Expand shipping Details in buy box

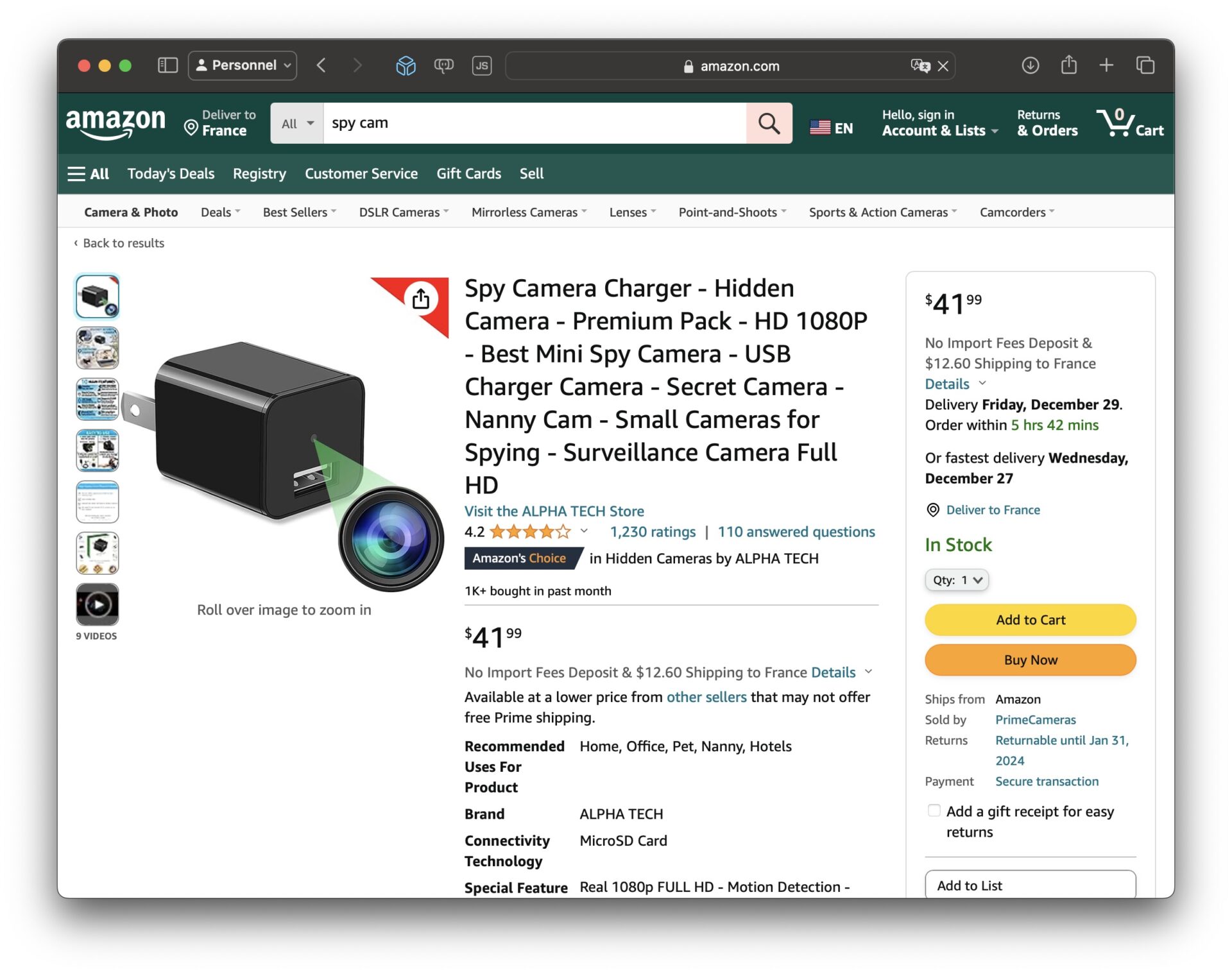pyautogui.click(x=955, y=384)
